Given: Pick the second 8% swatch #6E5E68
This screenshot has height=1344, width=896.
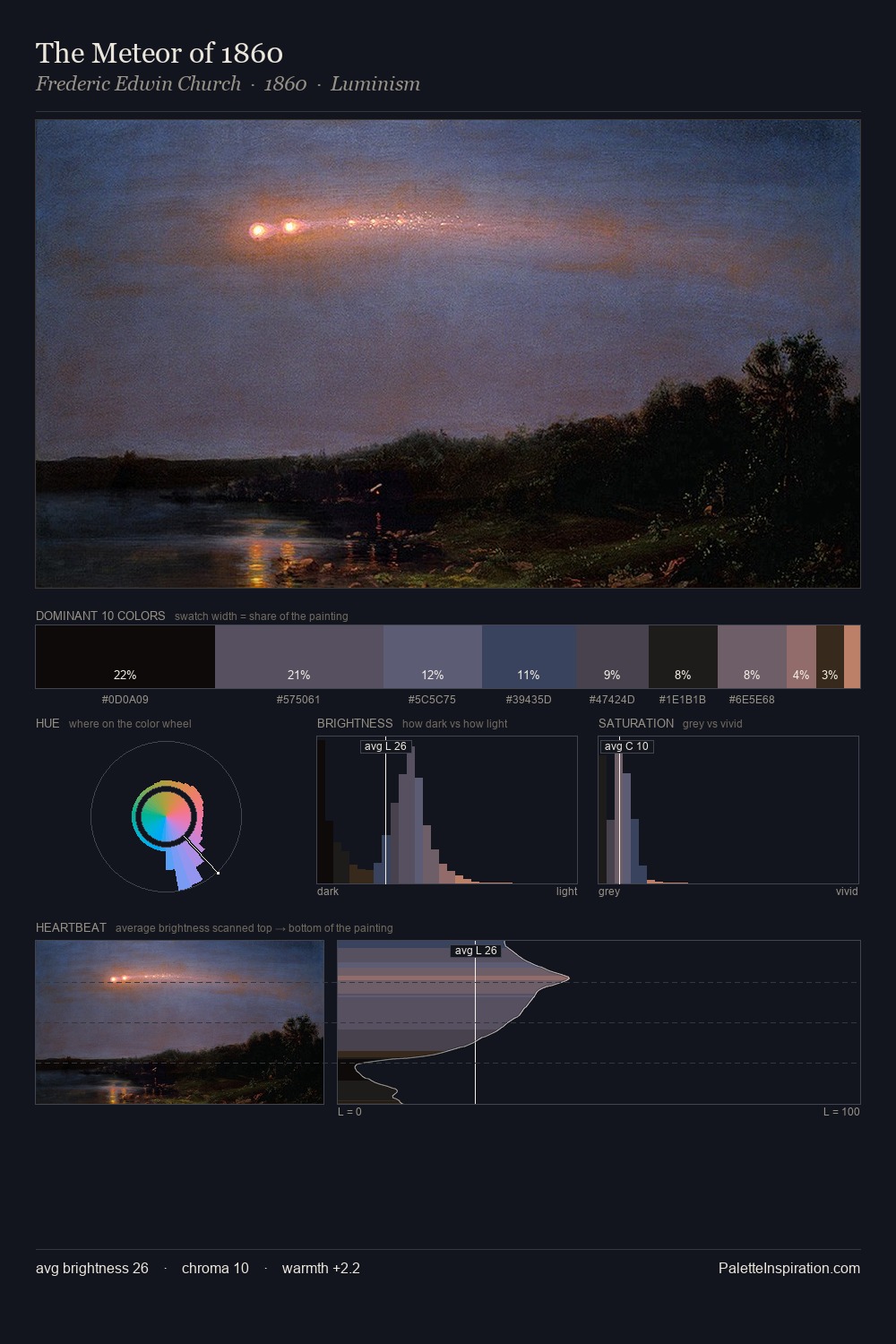Looking at the screenshot, I should (x=752, y=657).
